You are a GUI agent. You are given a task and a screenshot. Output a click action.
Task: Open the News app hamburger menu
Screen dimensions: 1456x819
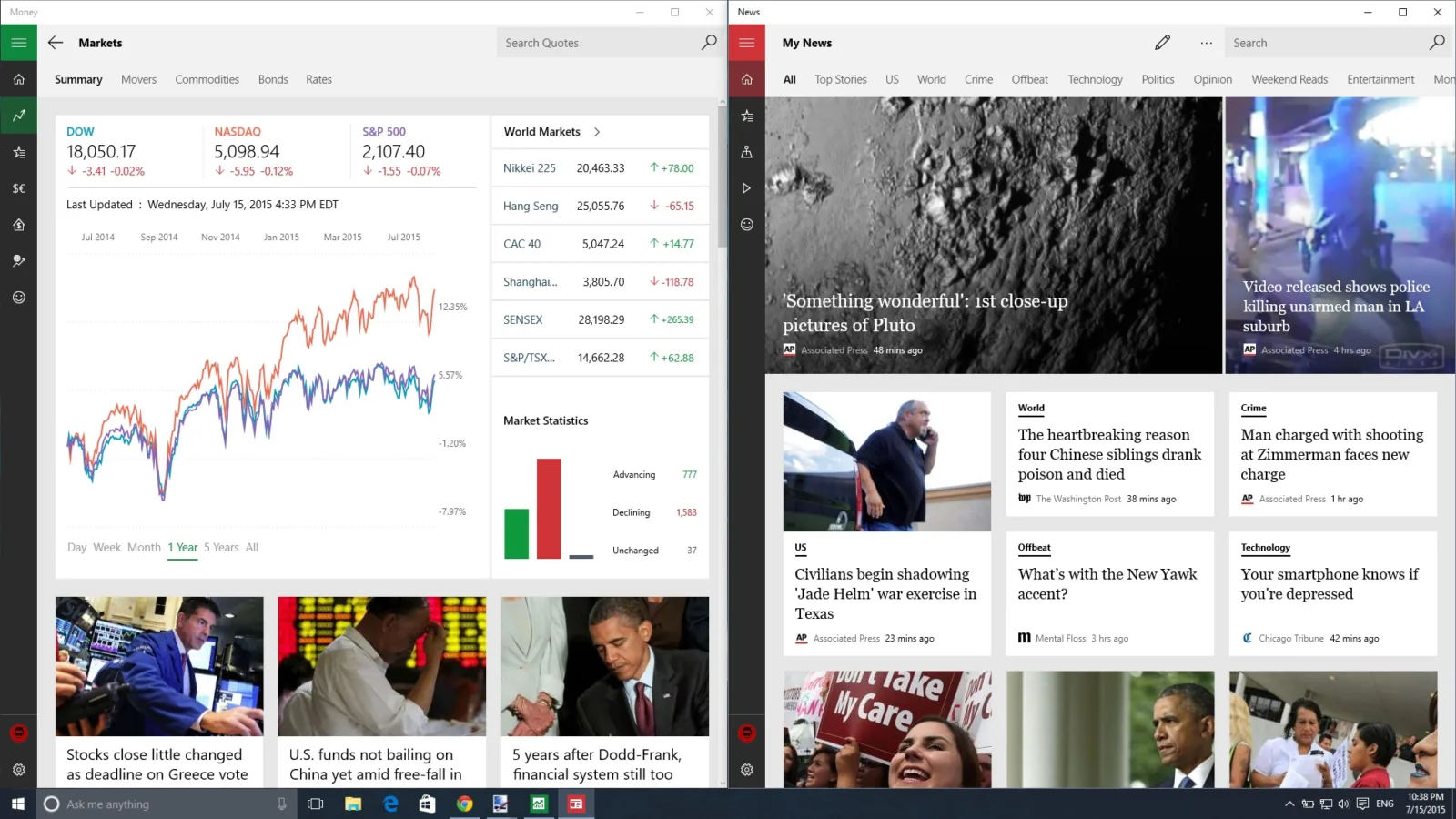tap(746, 43)
